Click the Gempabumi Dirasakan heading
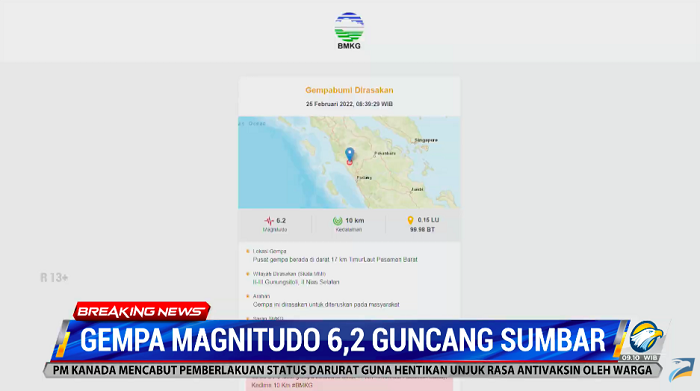This screenshot has height=391, width=700. pyautogui.click(x=349, y=90)
